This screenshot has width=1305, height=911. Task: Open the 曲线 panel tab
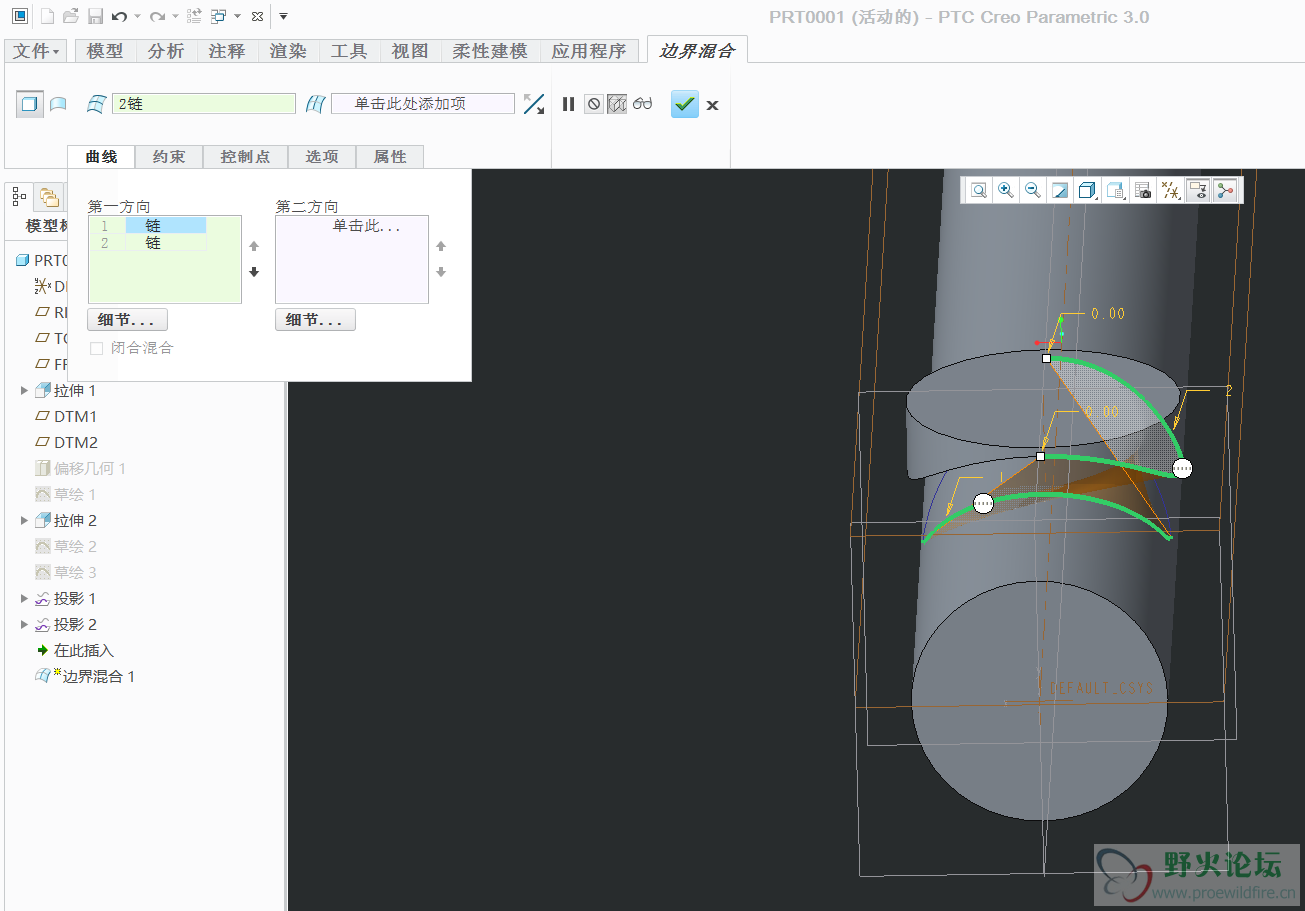101,157
